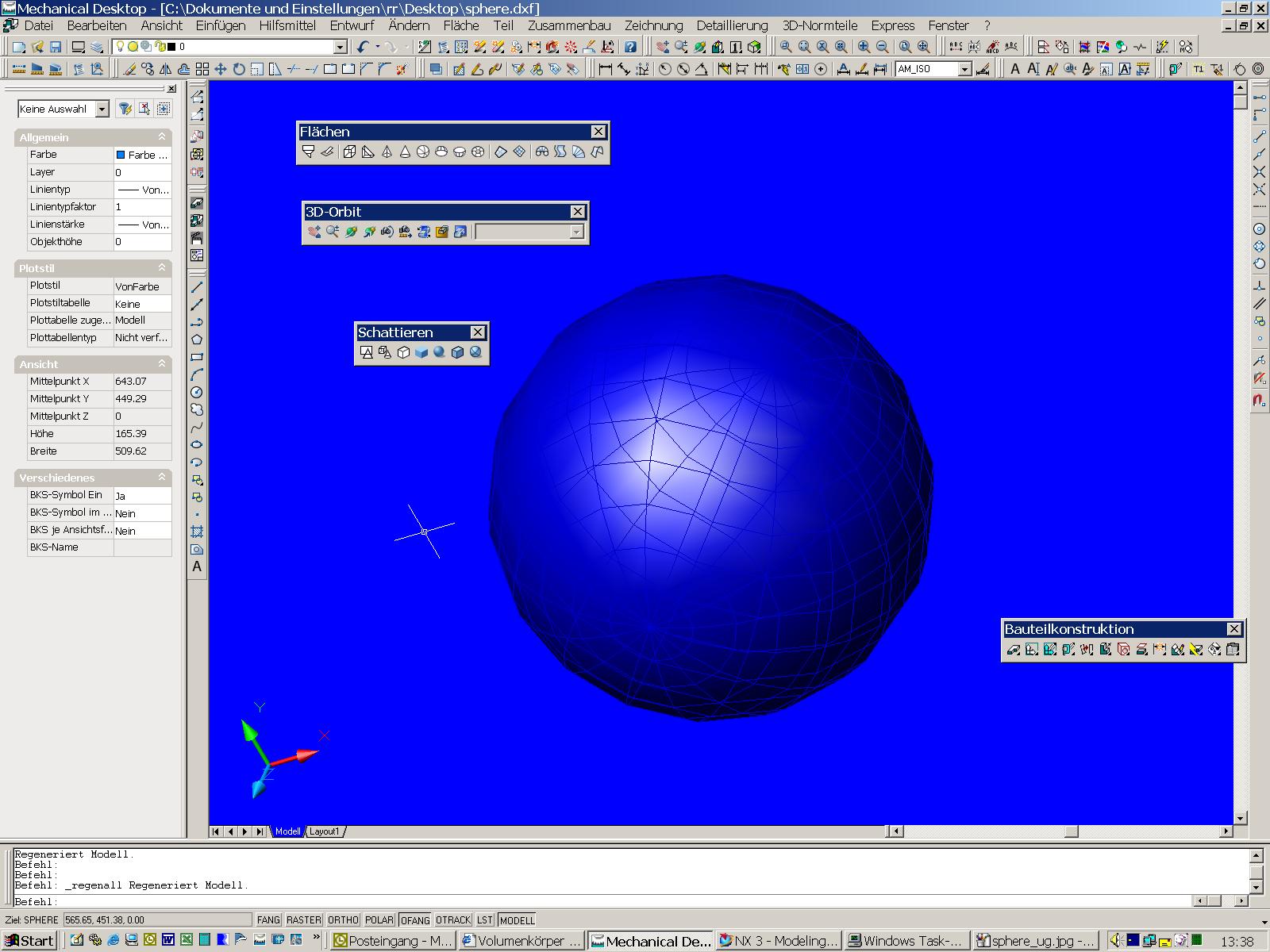Click the horizontal scrollbar thumb below drawing

pos(1071,831)
